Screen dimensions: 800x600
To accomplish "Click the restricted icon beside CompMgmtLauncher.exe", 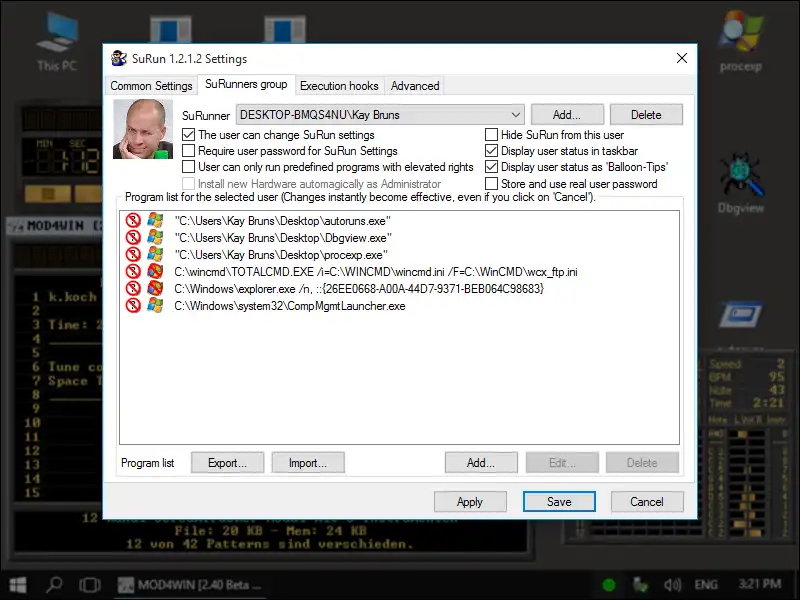I will tap(133, 306).
